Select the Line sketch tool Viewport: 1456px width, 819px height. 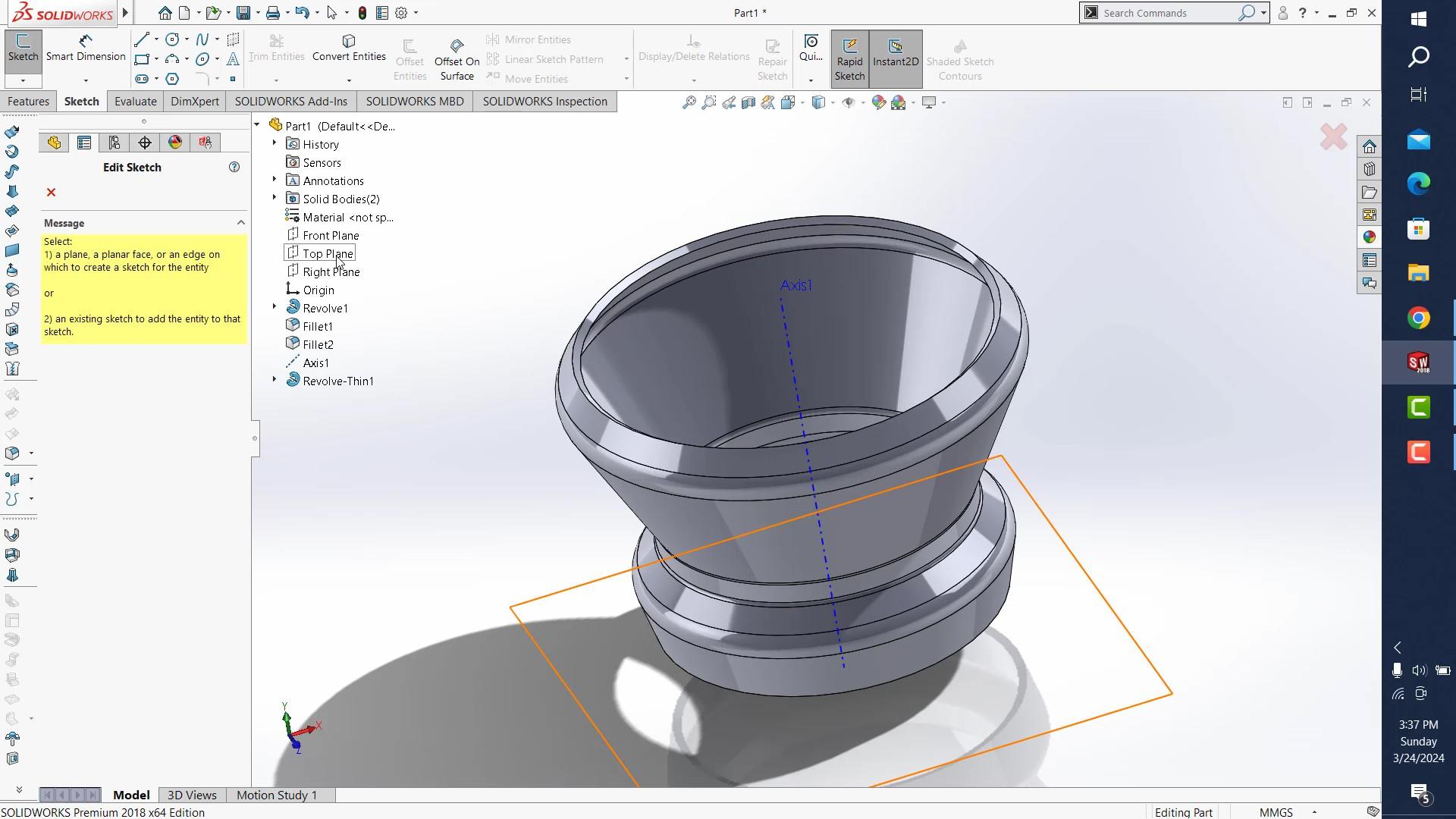pyautogui.click(x=142, y=39)
